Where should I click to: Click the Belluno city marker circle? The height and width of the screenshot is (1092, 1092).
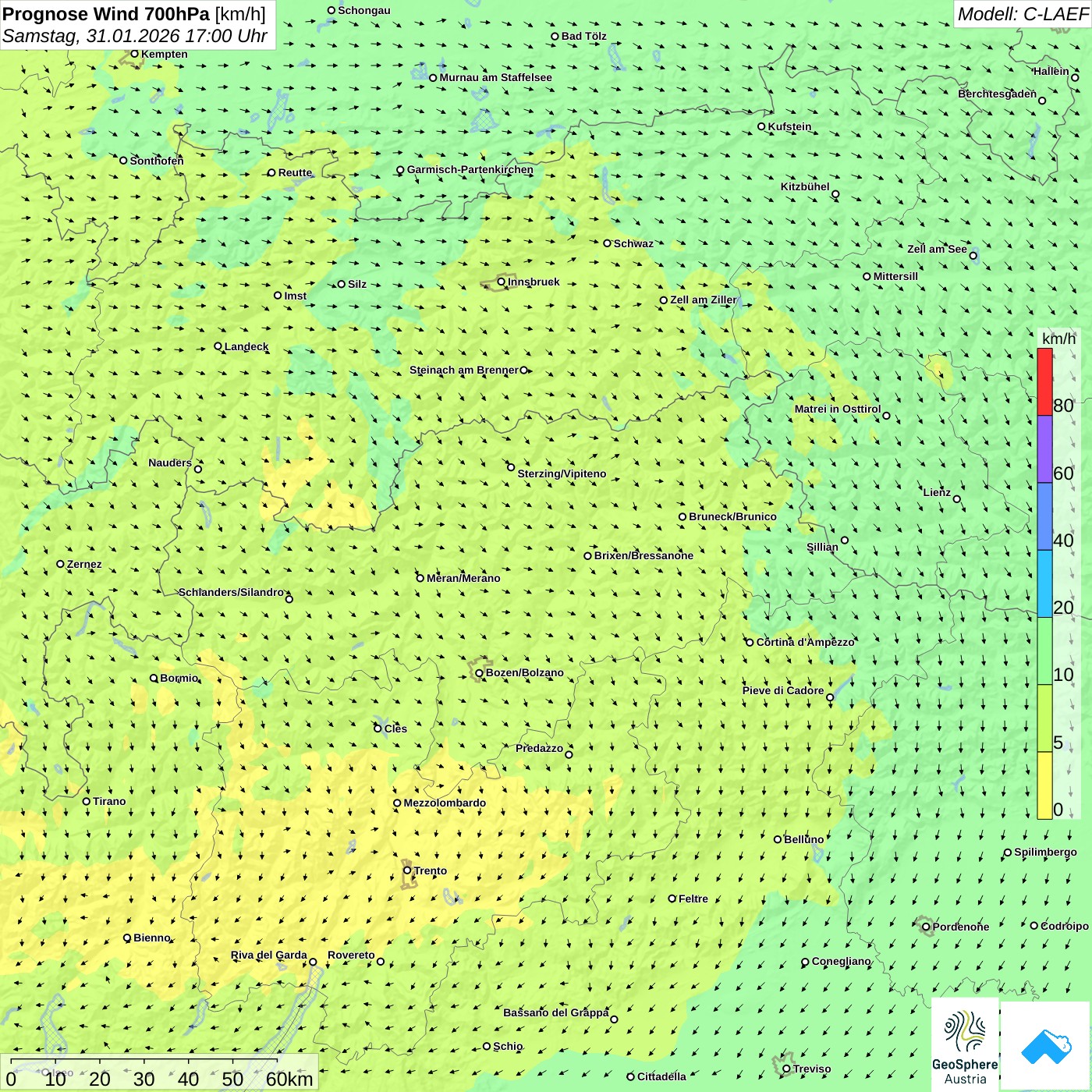pos(778,839)
